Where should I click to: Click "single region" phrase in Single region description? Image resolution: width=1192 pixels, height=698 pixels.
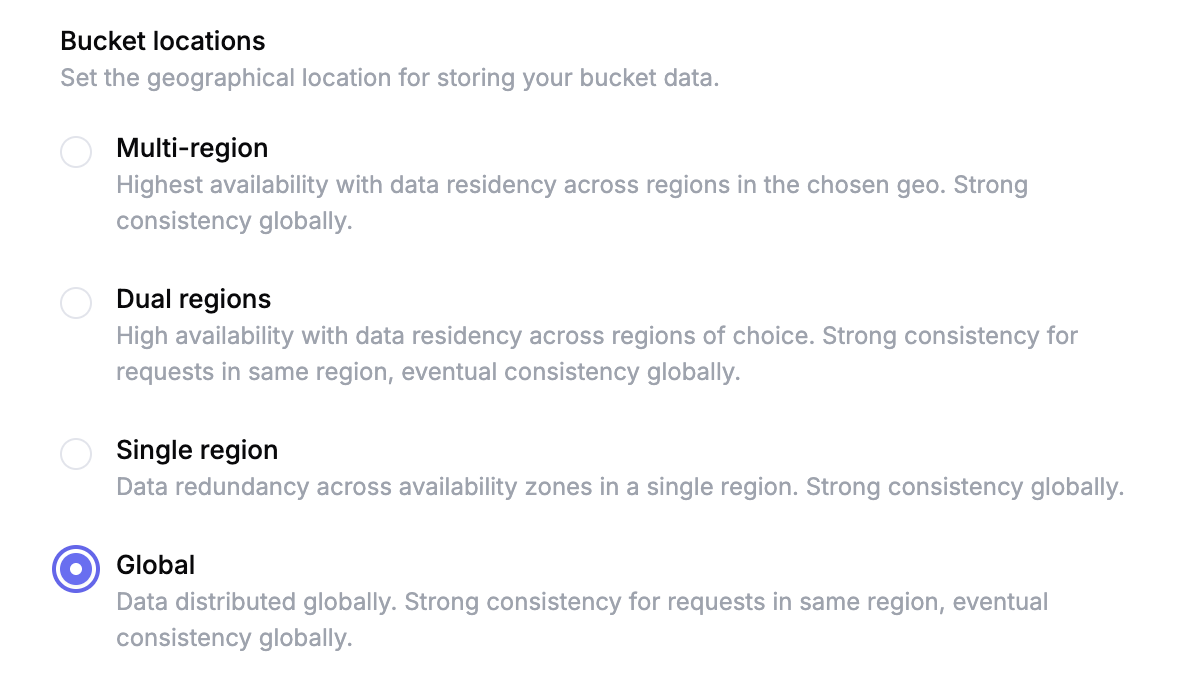point(731,487)
